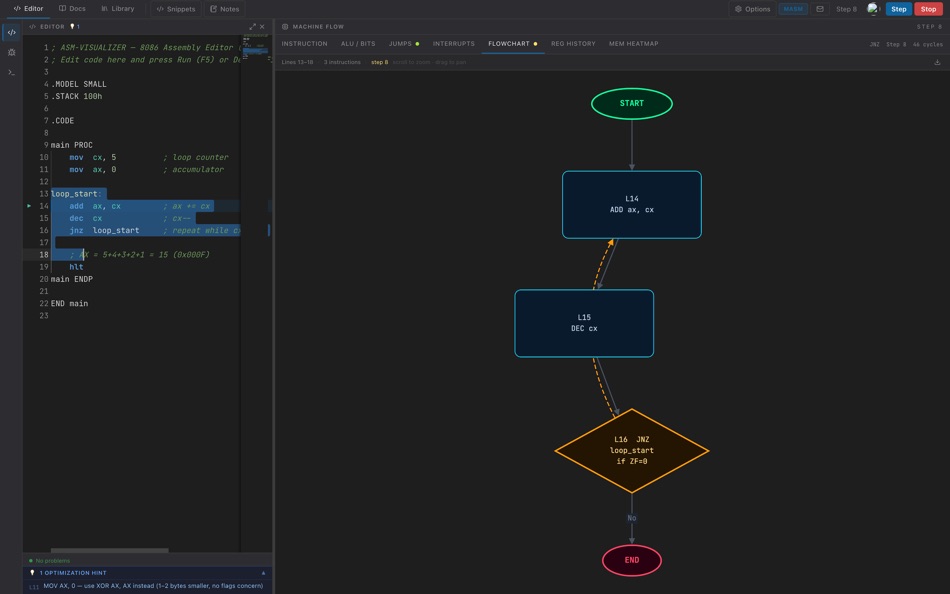Click the .MODEL SMALL directive line
Image resolution: width=950 pixels, height=594 pixels.
(x=79, y=84)
